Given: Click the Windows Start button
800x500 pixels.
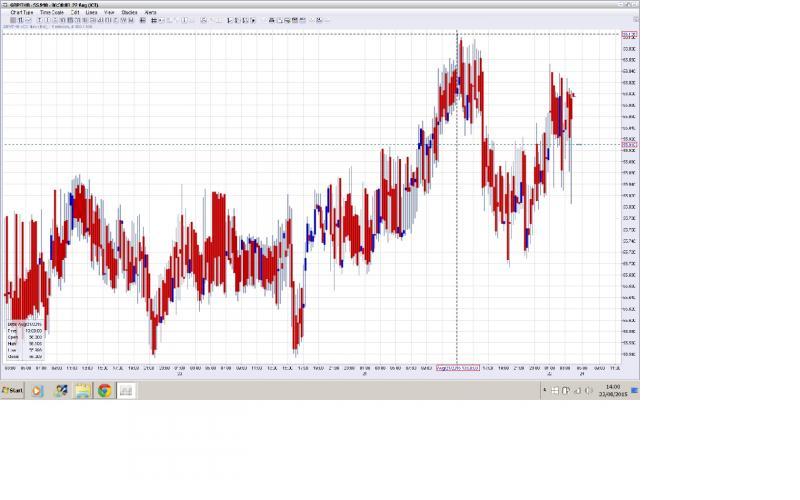Looking at the screenshot, I should (12, 391).
